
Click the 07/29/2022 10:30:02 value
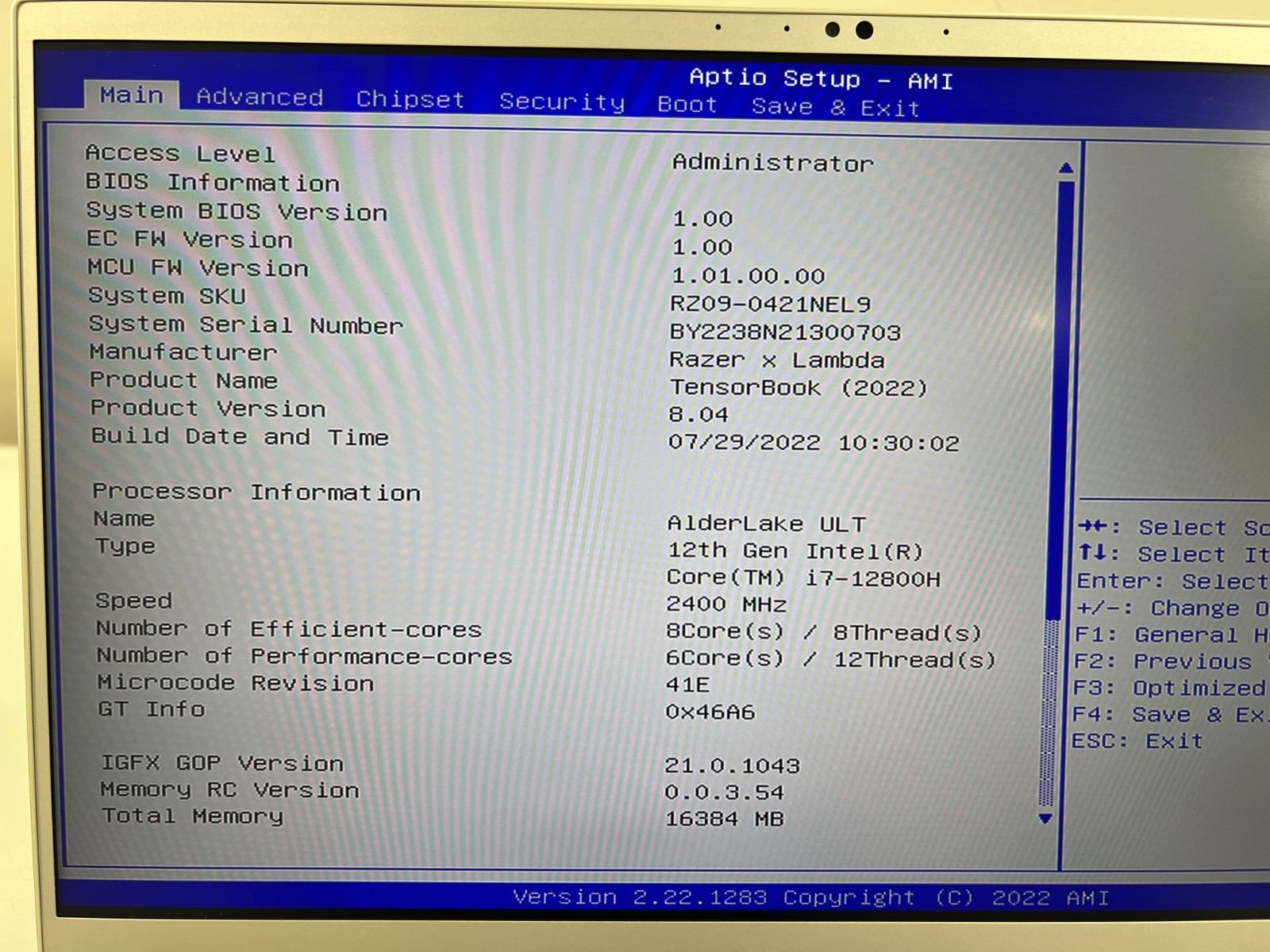coord(814,443)
